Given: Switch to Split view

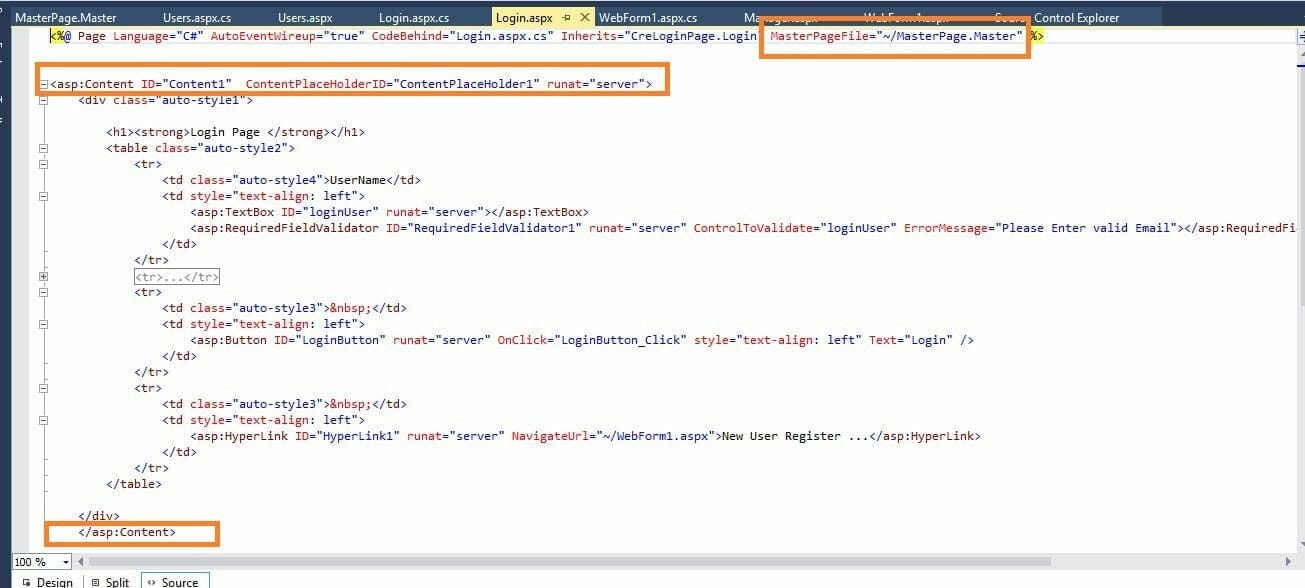Looking at the screenshot, I should pos(110,581).
